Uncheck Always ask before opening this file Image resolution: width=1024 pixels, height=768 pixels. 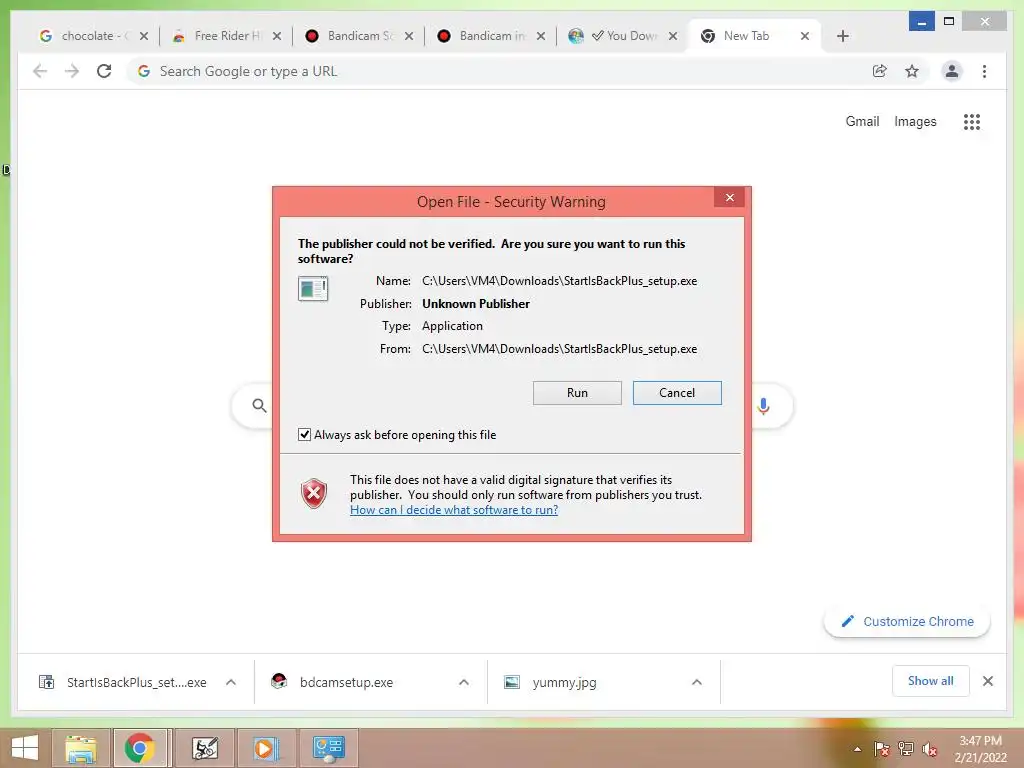(304, 434)
